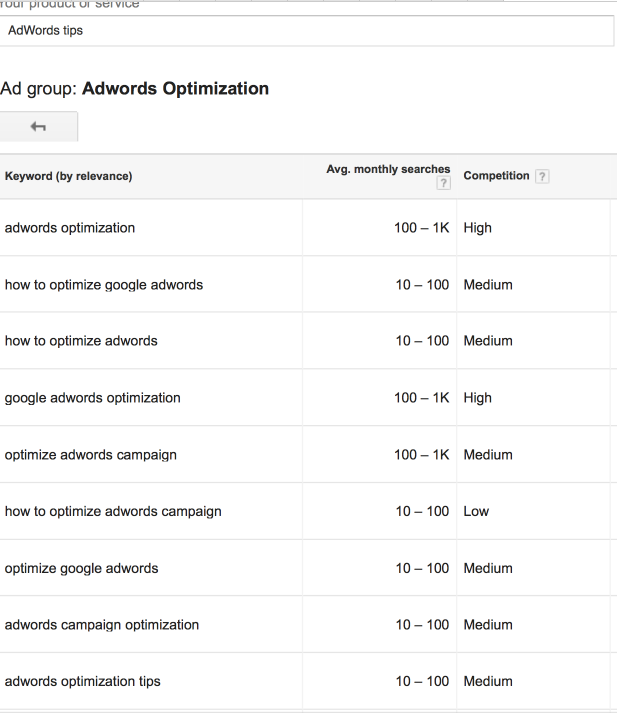The image size is (617, 713).
Task: Click the back arrow button
Action: point(38,127)
